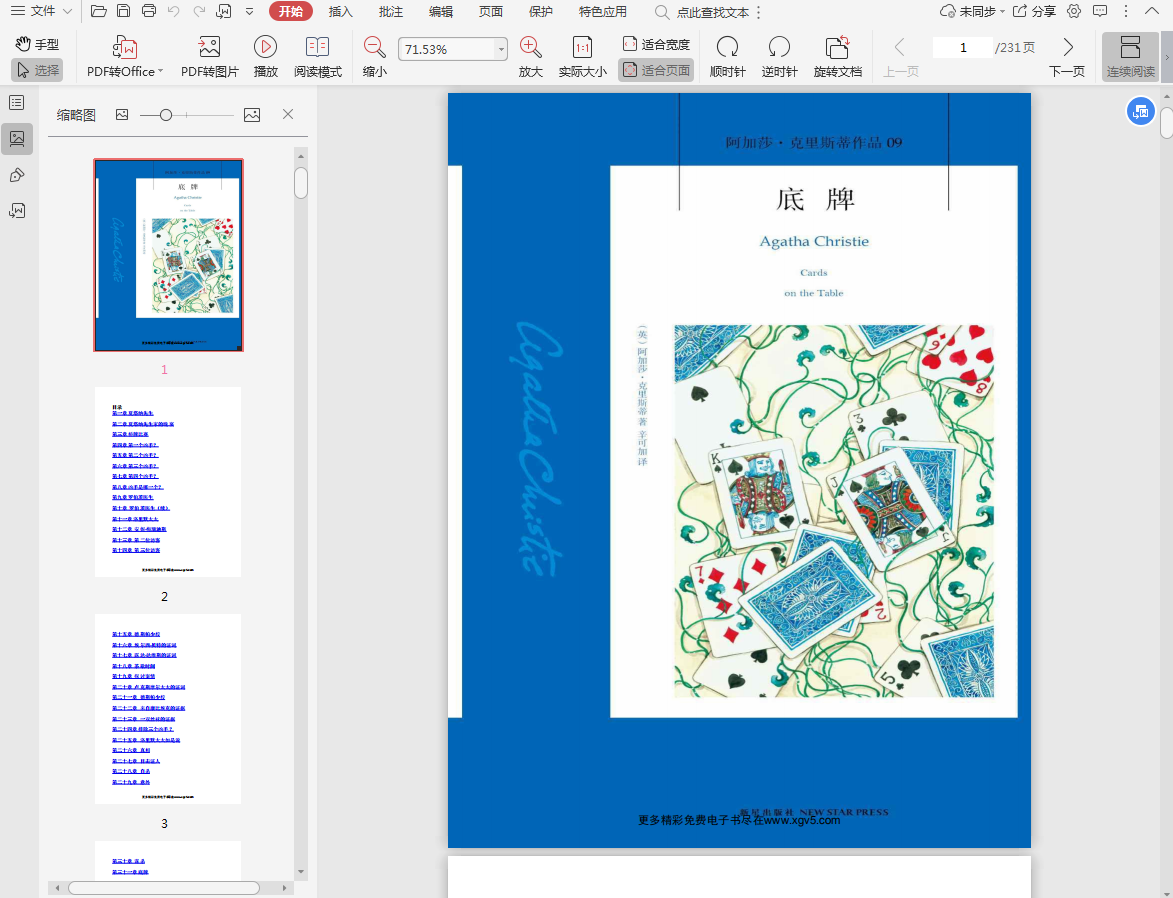Screen dimensions: 1173x898
Task: Switch to the 插入 tab
Action: [x=341, y=12]
